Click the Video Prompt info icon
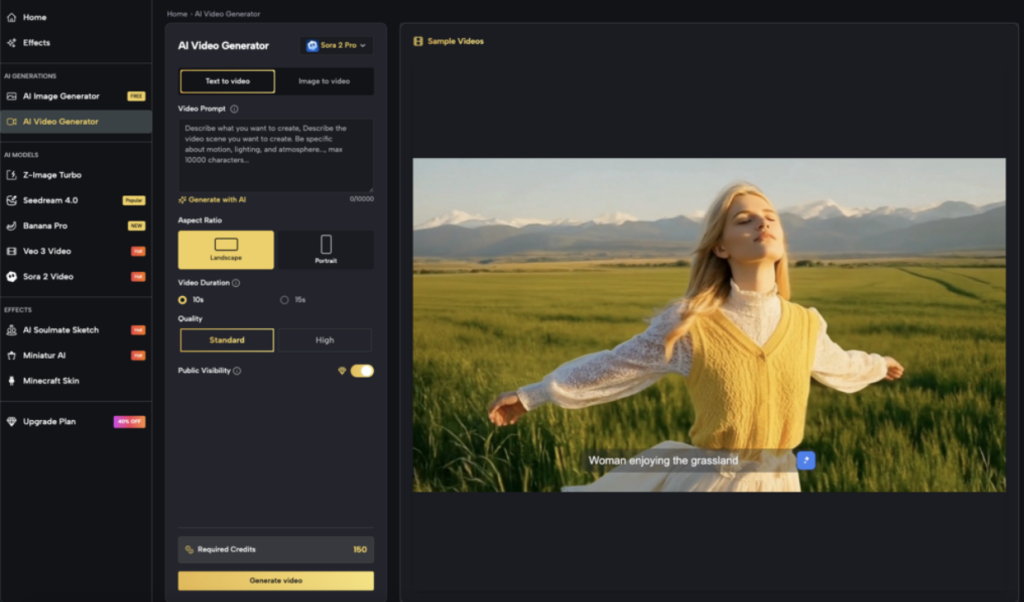1024x602 pixels. [x=234, y=109]
